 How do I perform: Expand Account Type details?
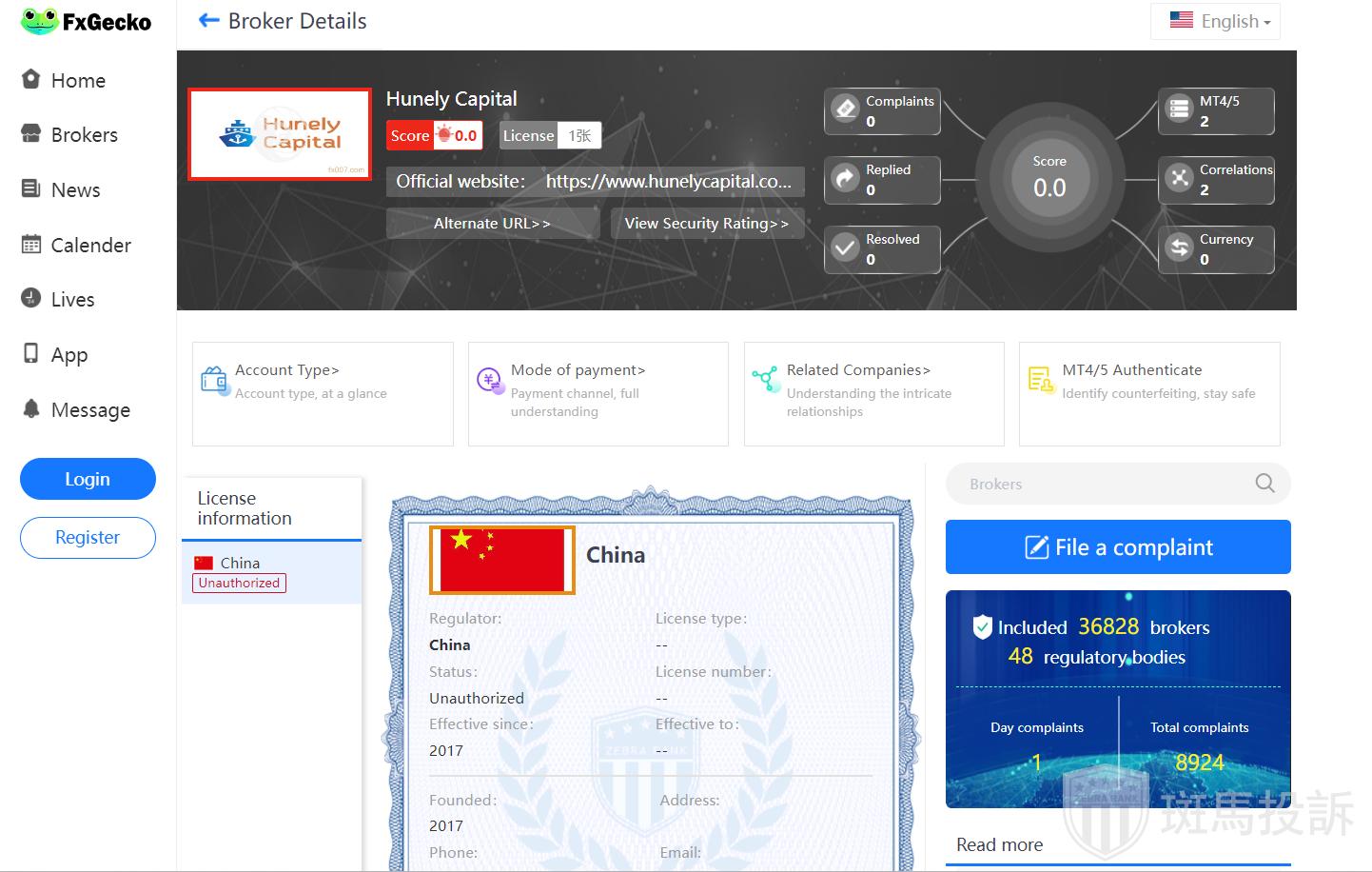pyautogui.click(x=286, y=370)
